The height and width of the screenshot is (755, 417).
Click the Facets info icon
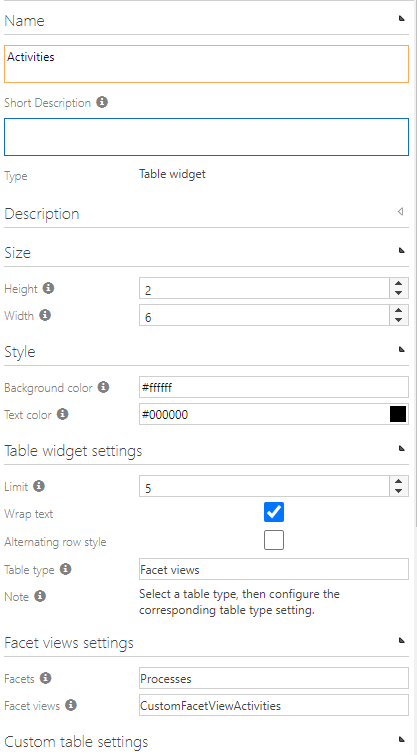[x=45, y=678]
